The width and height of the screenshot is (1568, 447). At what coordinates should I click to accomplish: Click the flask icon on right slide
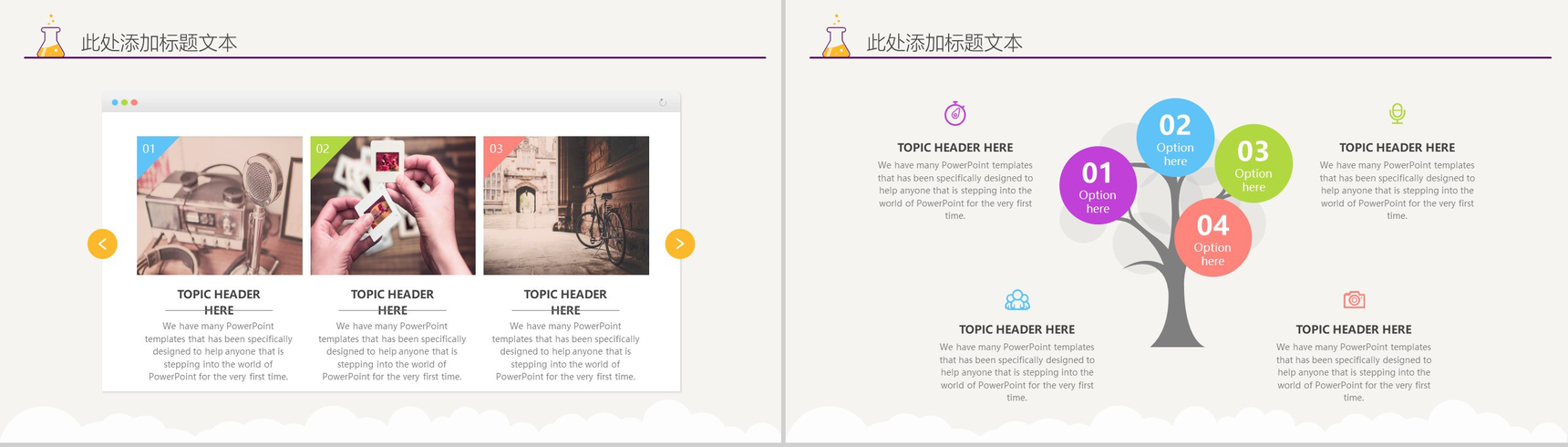point(837,36)
